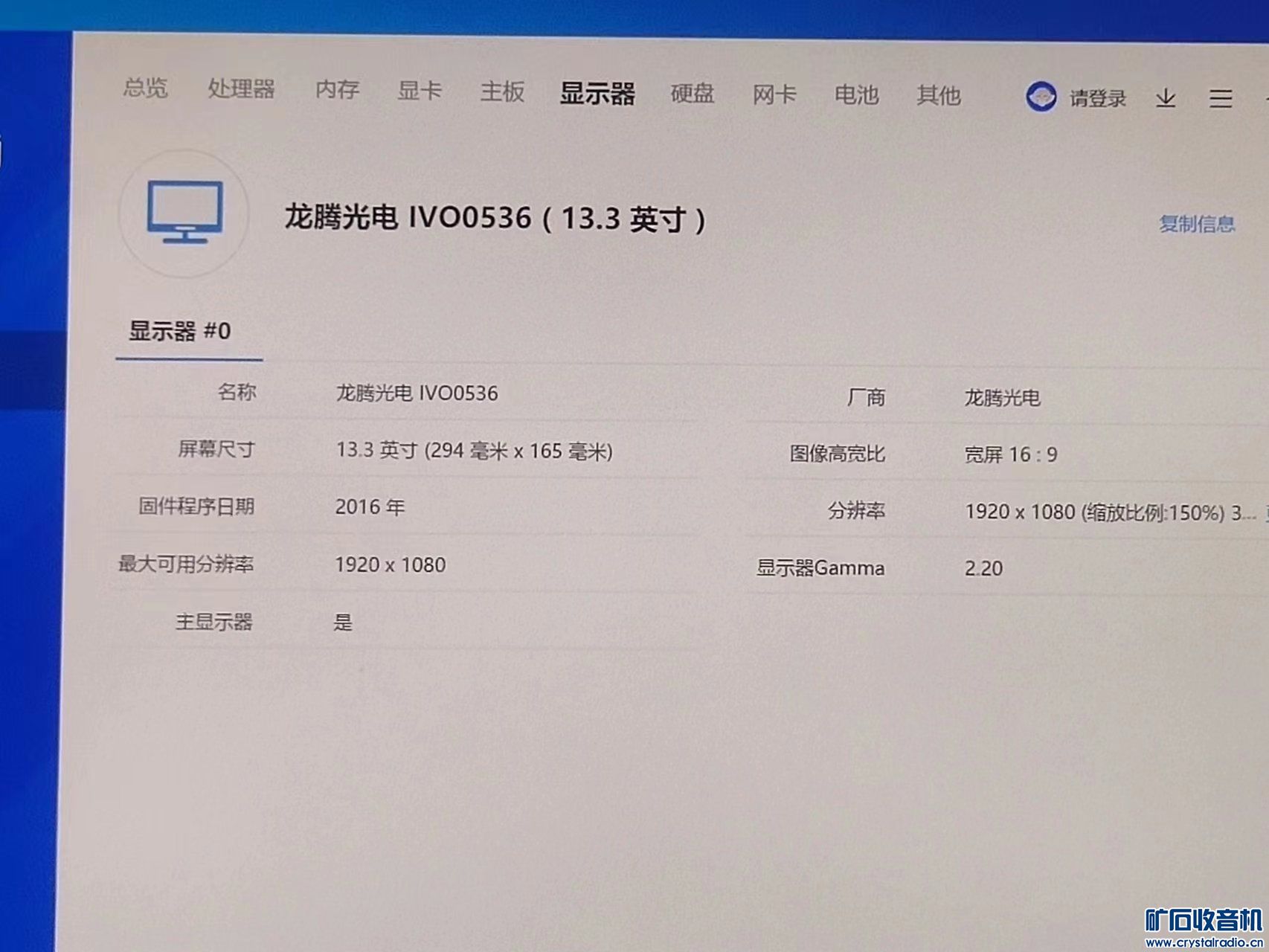Open the 显卡 tab
The height and width of the screenshot is (952, 1269).
click(420, 91)
